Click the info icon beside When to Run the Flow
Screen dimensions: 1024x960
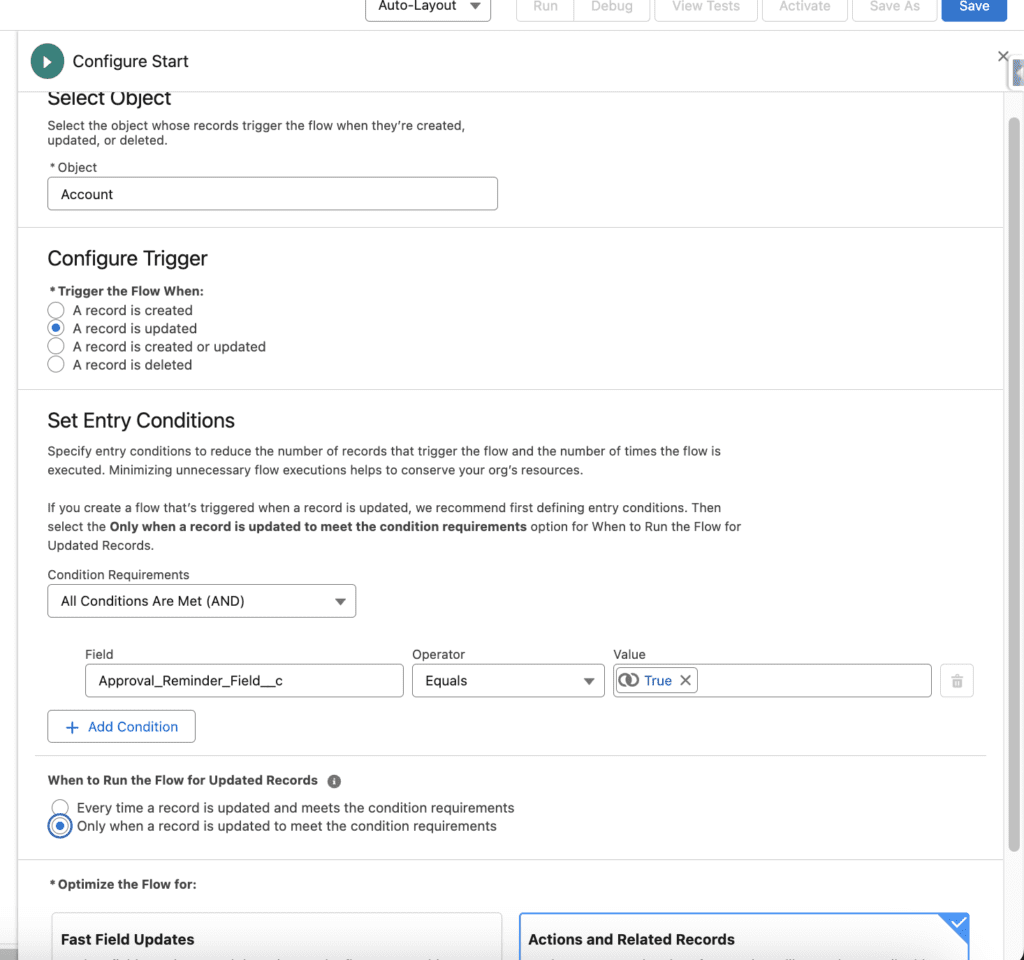coord(334,781)
